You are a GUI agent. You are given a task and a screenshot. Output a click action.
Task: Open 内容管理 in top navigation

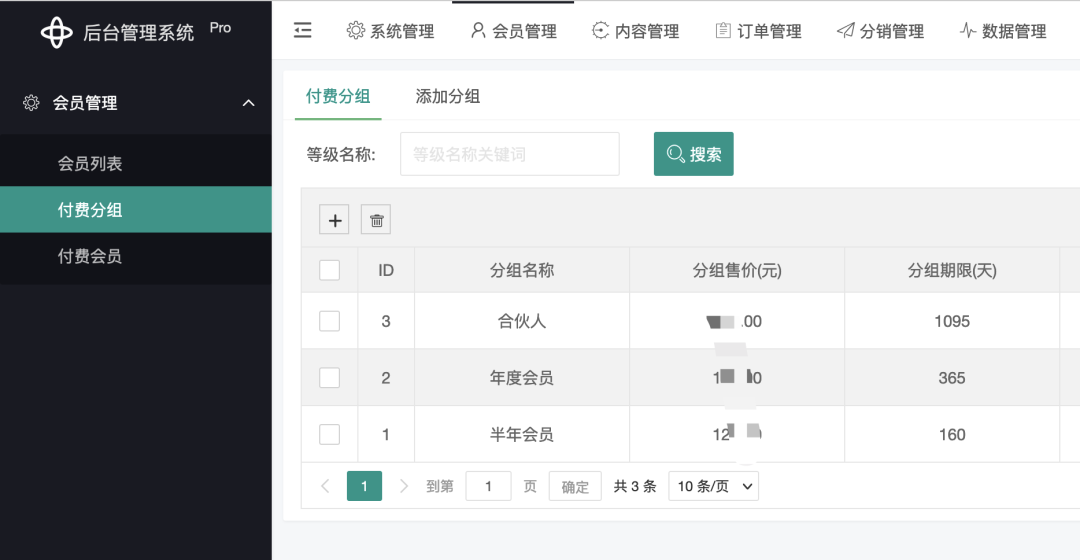636,31
